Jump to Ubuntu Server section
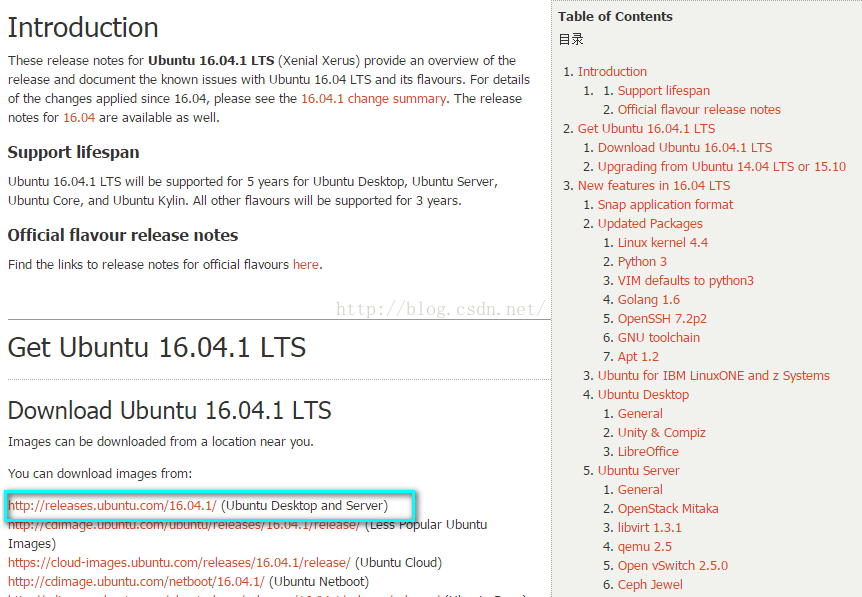This screenshot has height=597, width=862. point(638,471)
